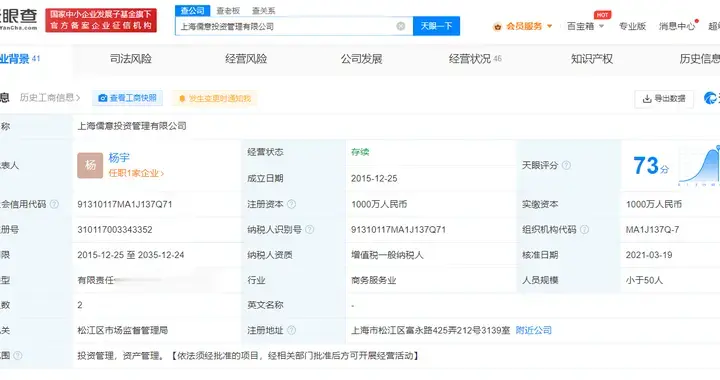Open 历史工商信息 expander link

tap(50, 98)
